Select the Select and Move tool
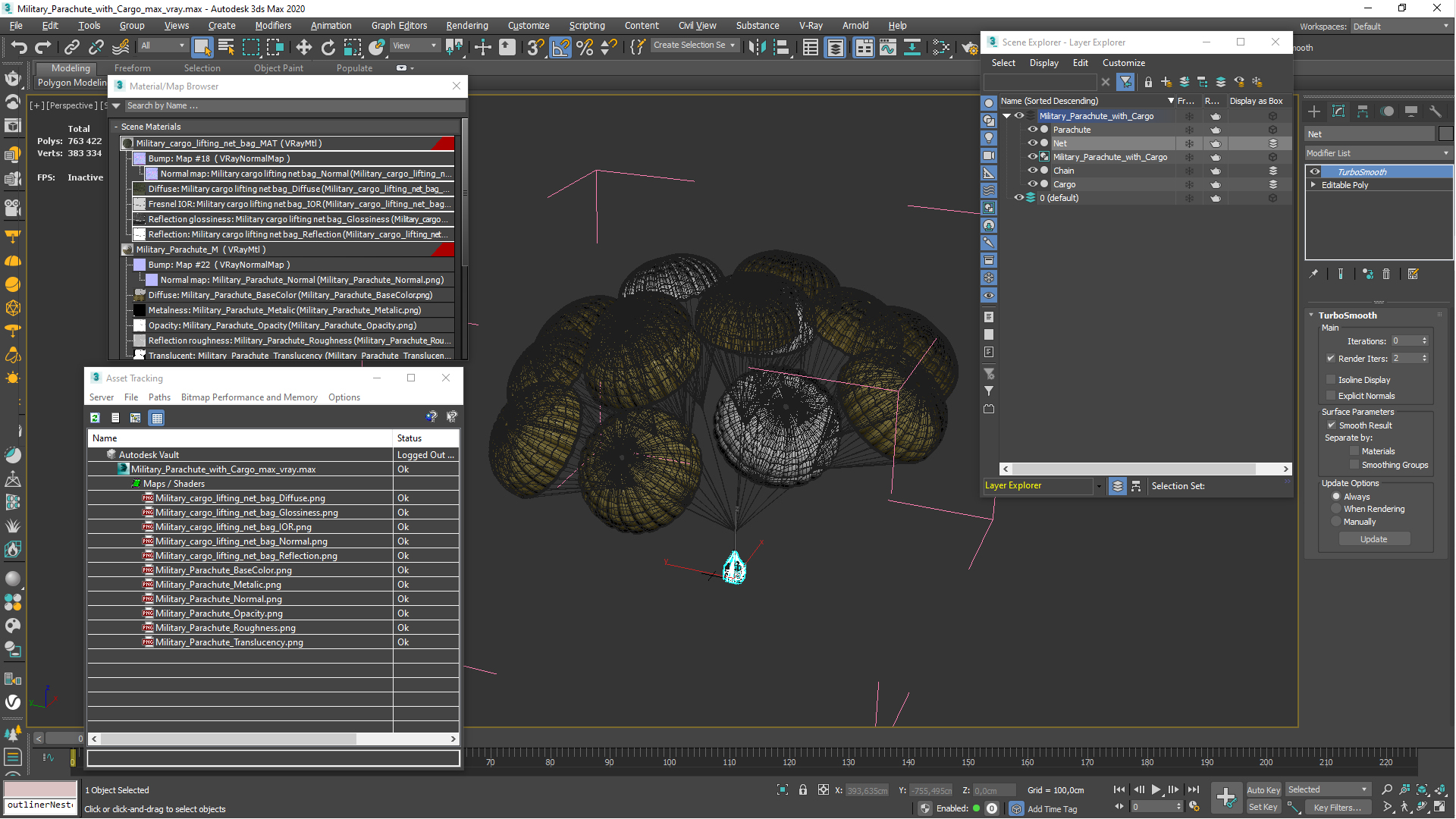1456x819 pixels. 481,47
